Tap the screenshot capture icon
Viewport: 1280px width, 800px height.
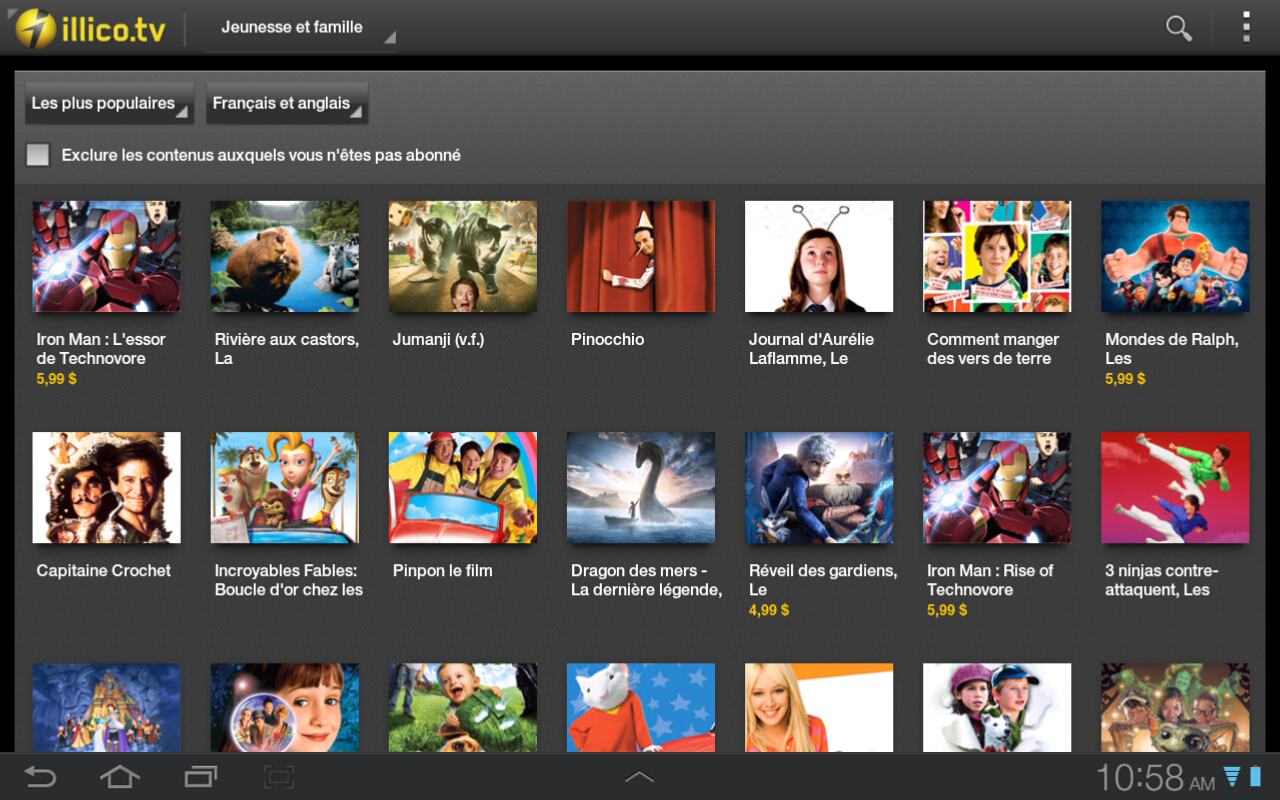click(x=279, y=777)
